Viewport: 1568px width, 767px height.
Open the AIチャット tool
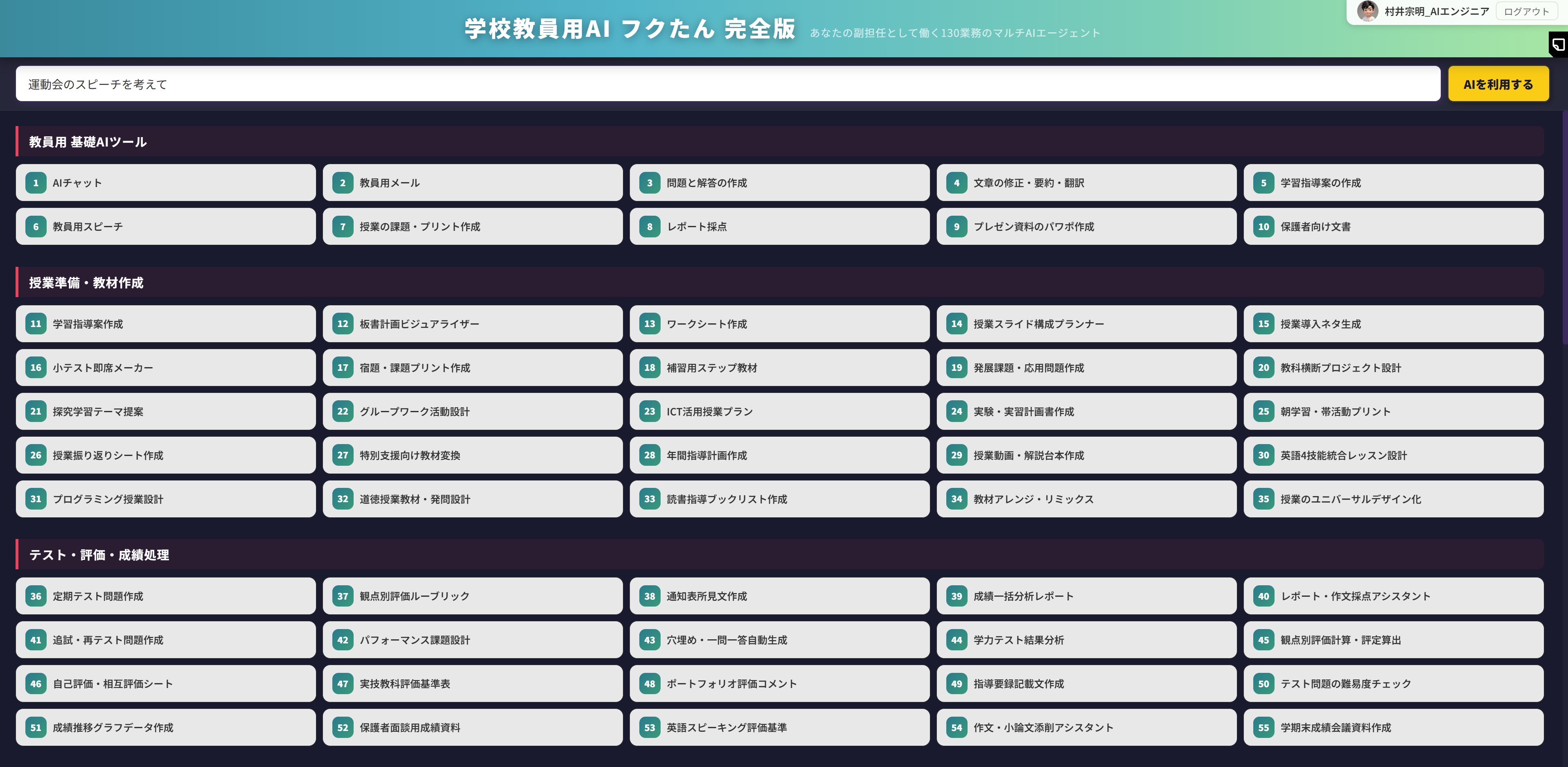point(165,183)
